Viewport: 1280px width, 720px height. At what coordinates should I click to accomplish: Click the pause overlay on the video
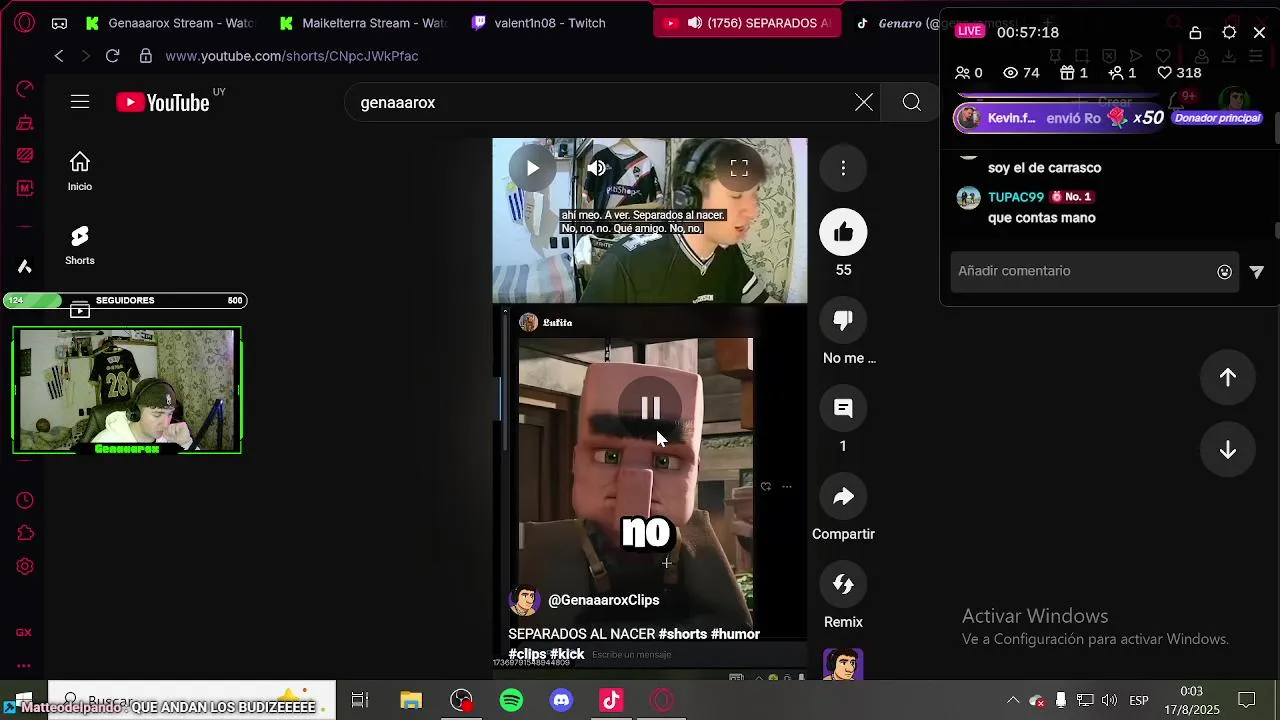(650, 408)
